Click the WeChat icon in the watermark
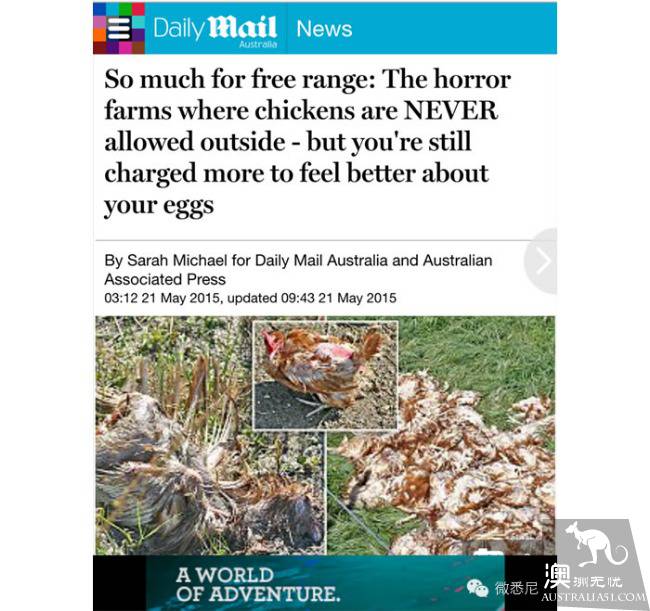 click(477, 588)
